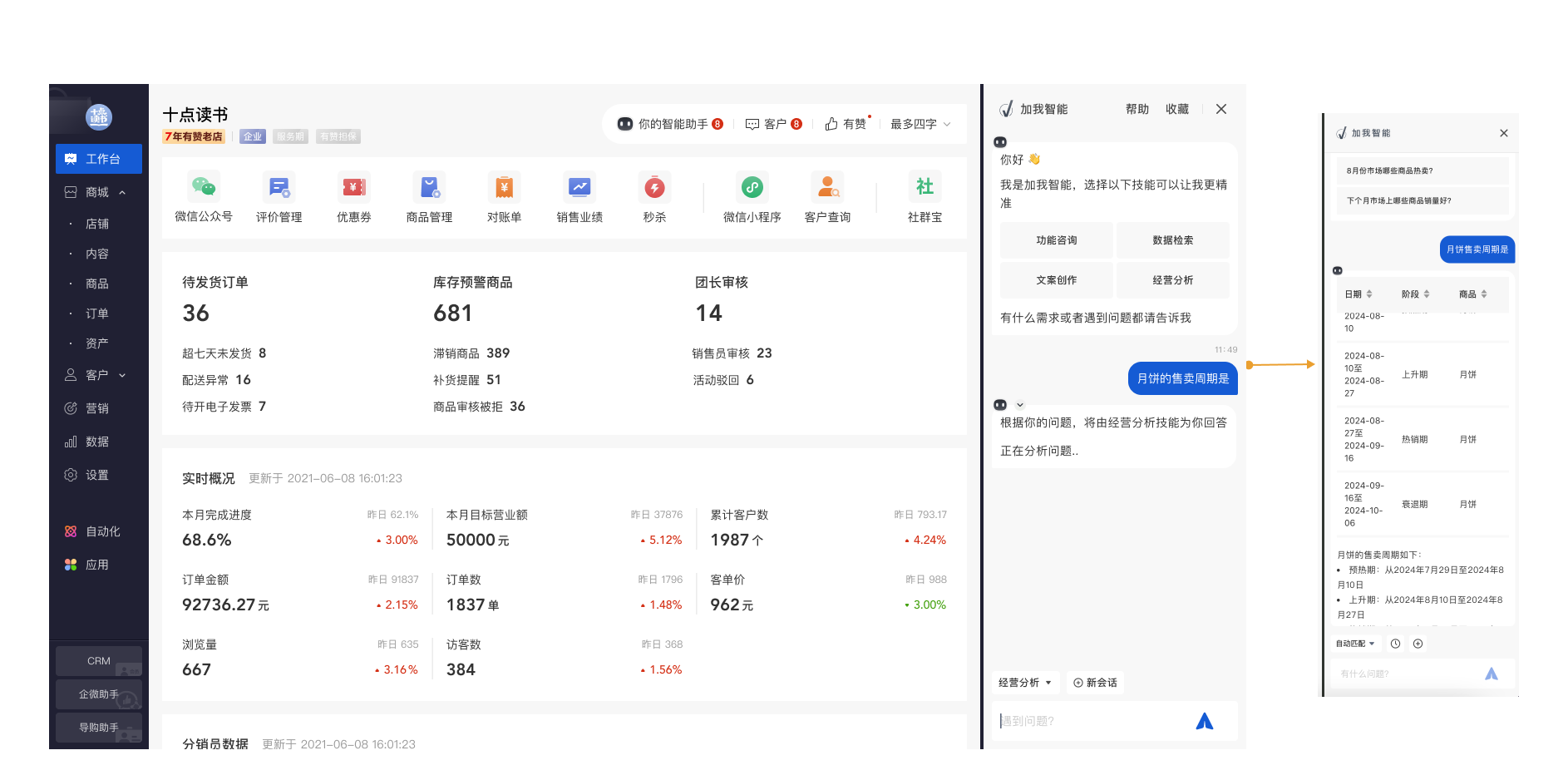
Task: Click the 对账单 statement icon
Action: coord(504,188)
